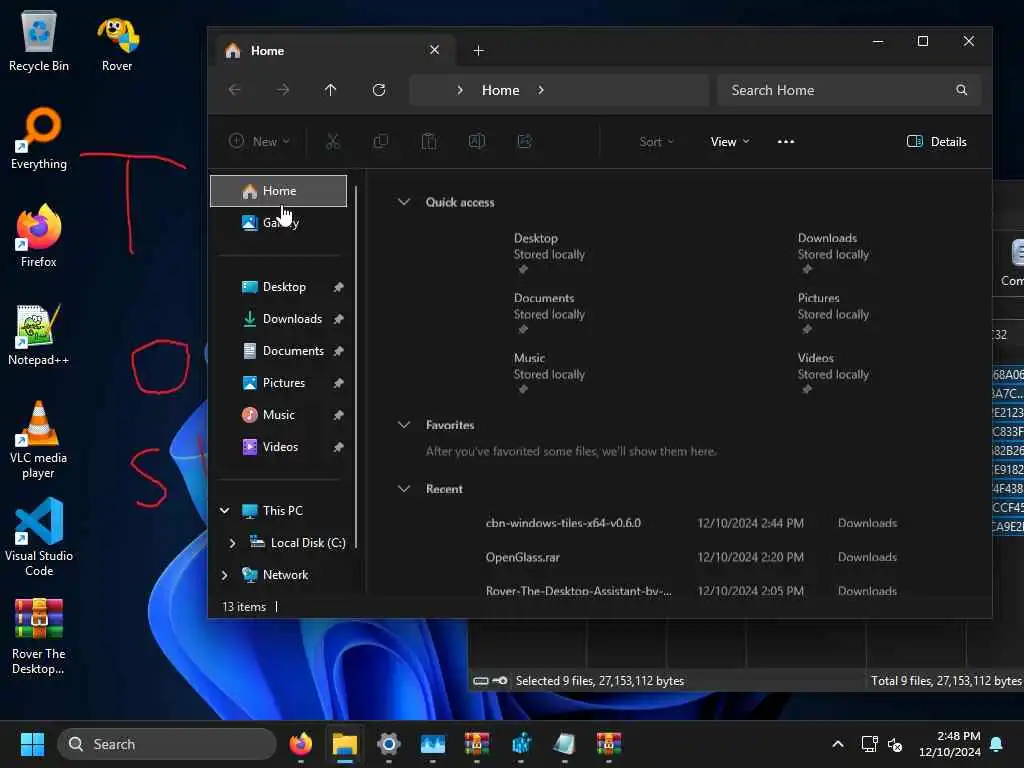1024x768 pixels.
Task: Open Settings gear from the taskbar
Action: [389, 744]
